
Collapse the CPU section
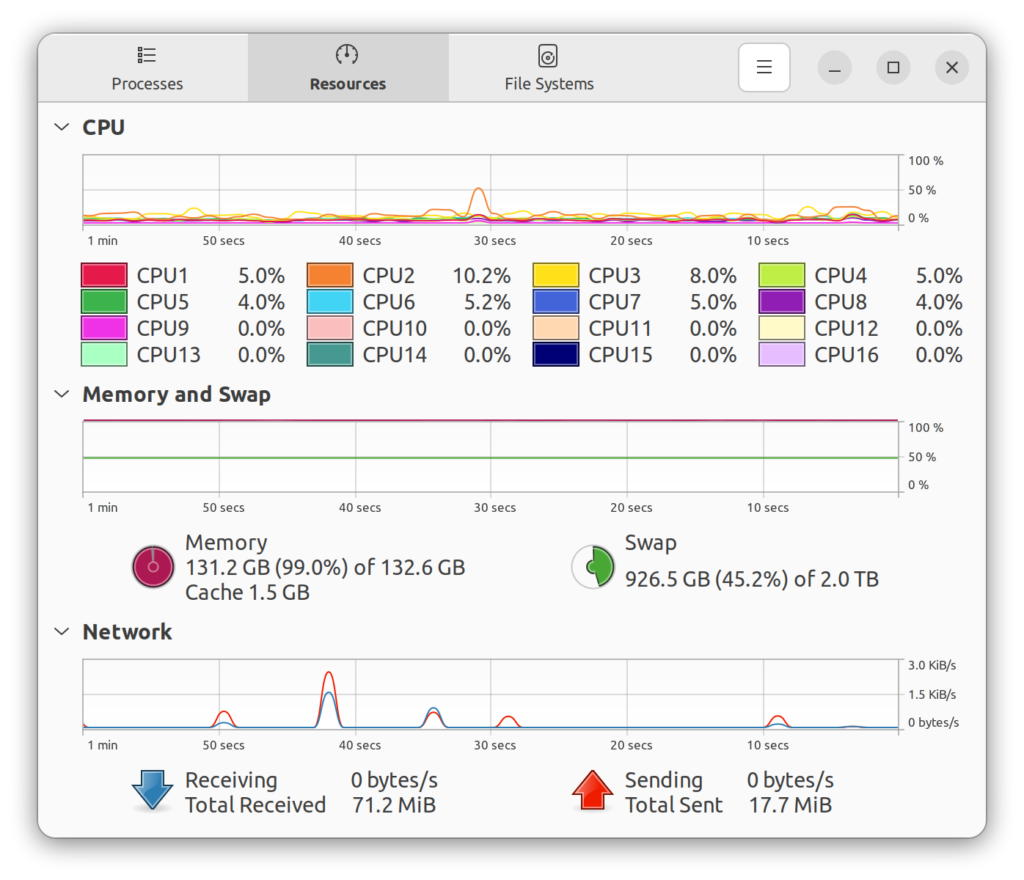point(62,128)
